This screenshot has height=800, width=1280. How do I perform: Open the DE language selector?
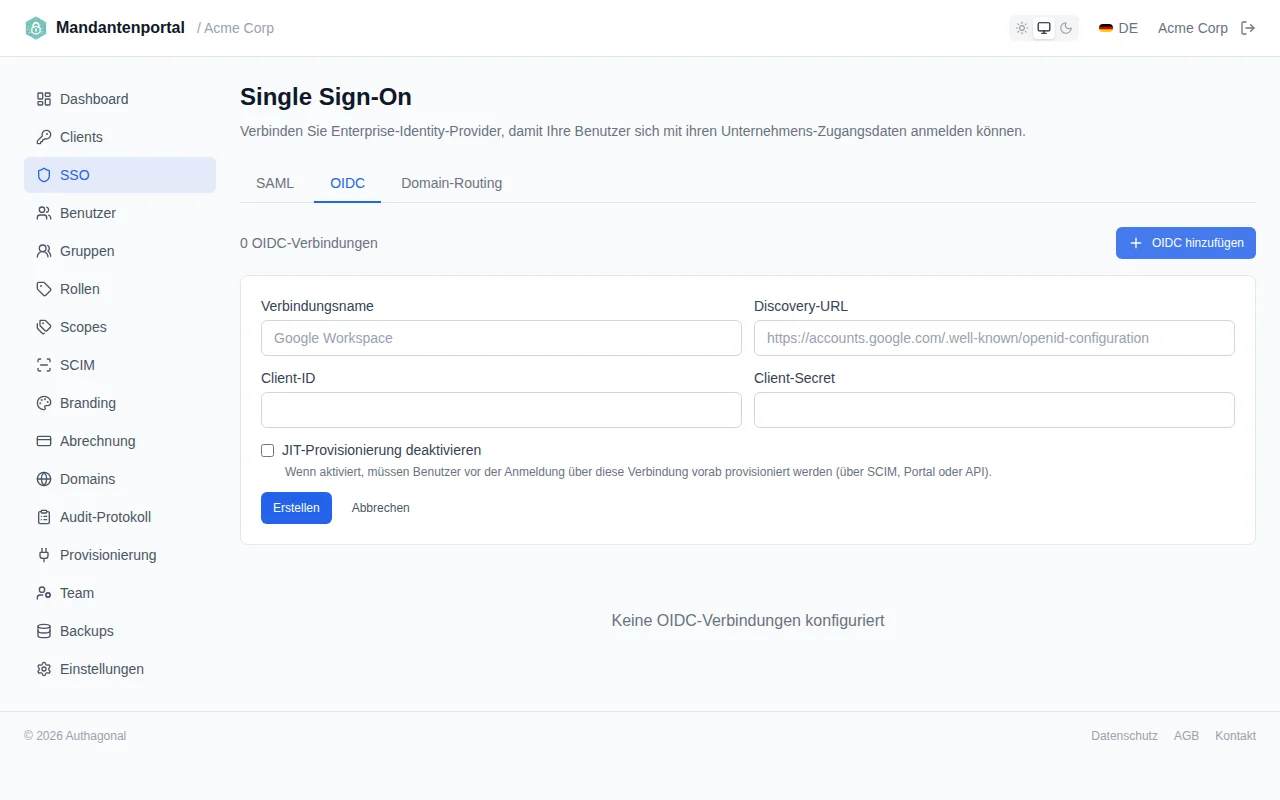click(1118, 28)
